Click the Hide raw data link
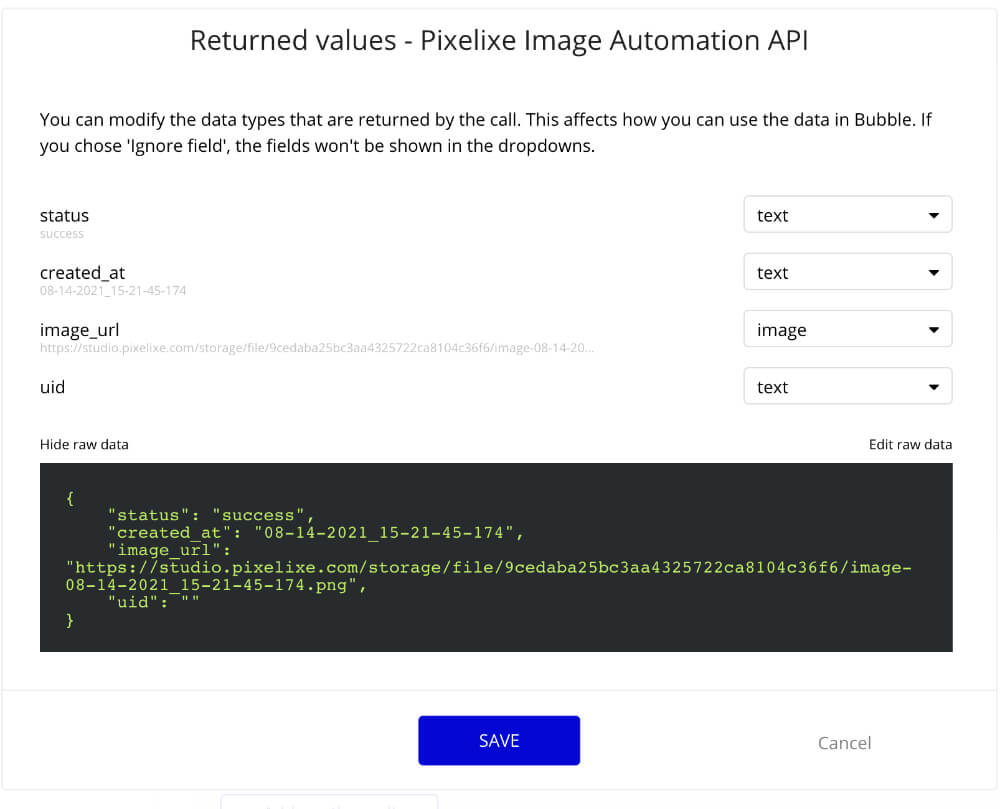The image size is (1000, 809). click(84, 444)
